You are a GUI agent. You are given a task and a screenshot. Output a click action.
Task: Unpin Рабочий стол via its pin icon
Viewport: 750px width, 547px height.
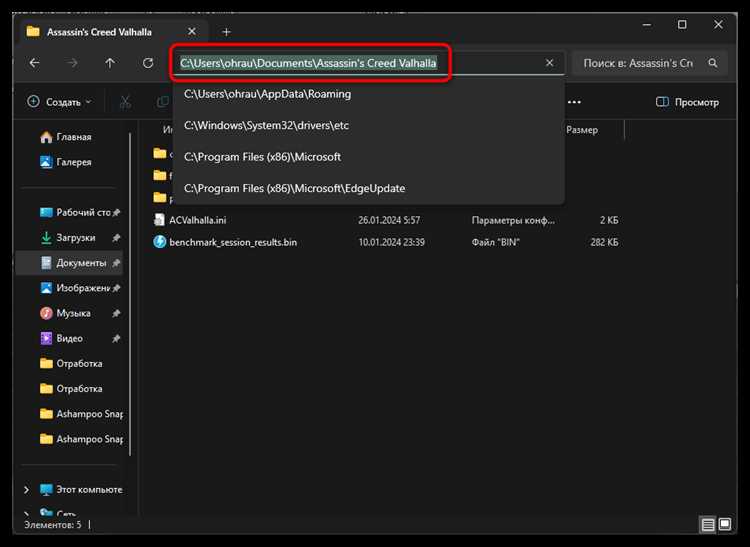tap(116, 213)
